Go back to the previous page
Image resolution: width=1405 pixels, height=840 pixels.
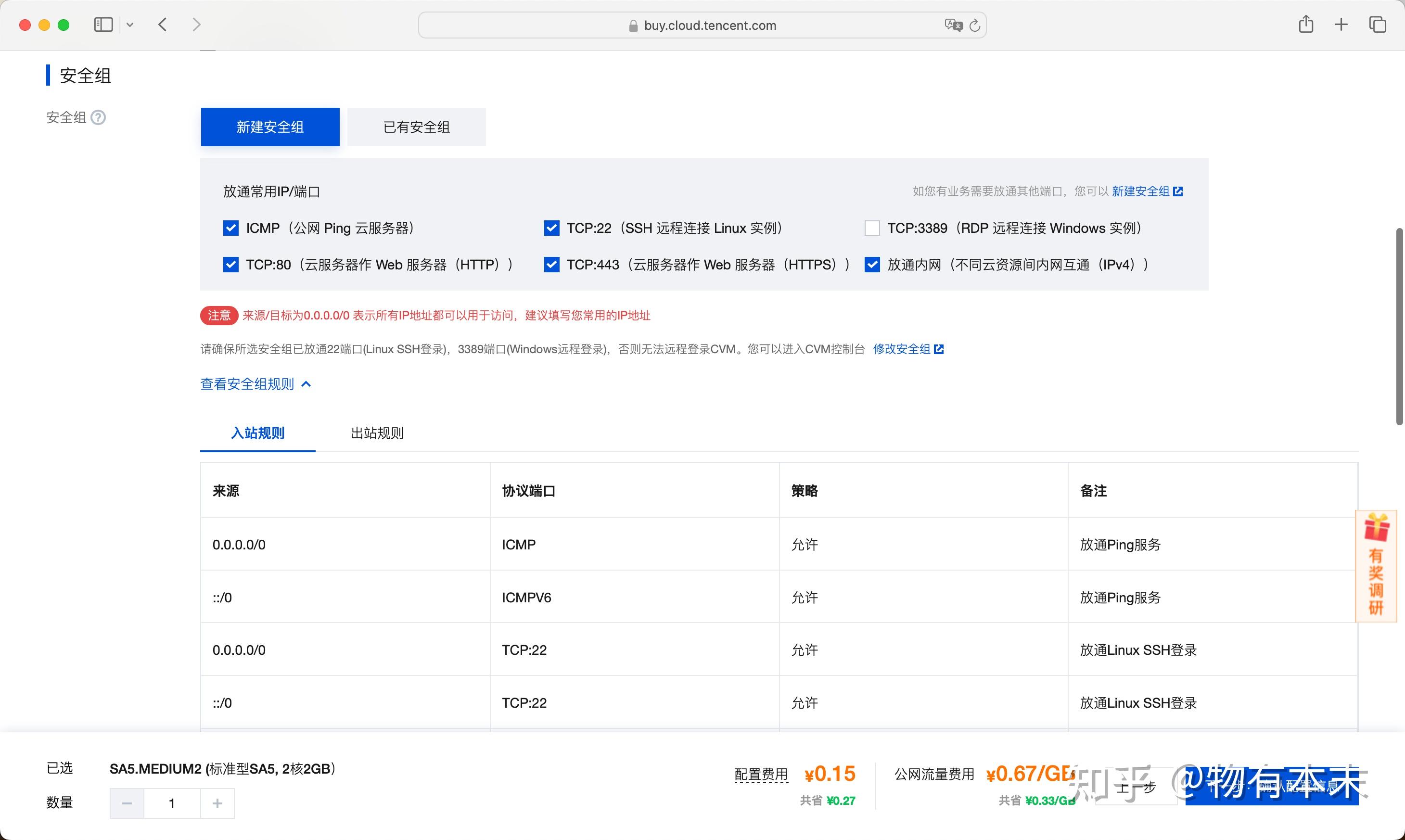tap(163, 25)
